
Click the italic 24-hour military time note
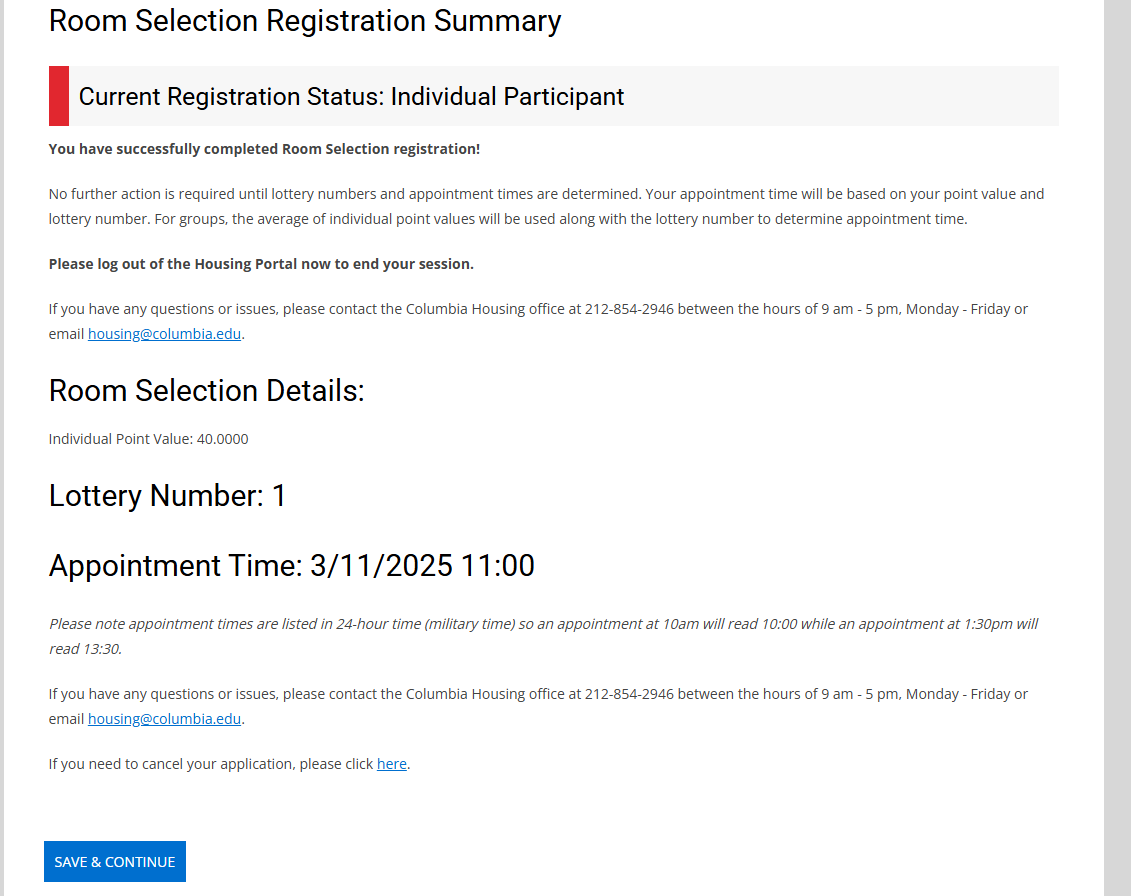[x=543, y=624]
